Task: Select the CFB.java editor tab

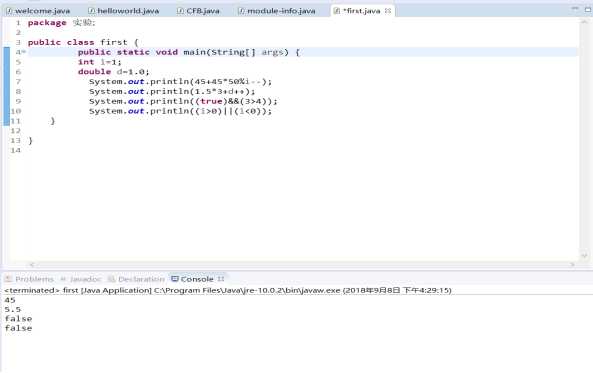Action: coord(199,11)
